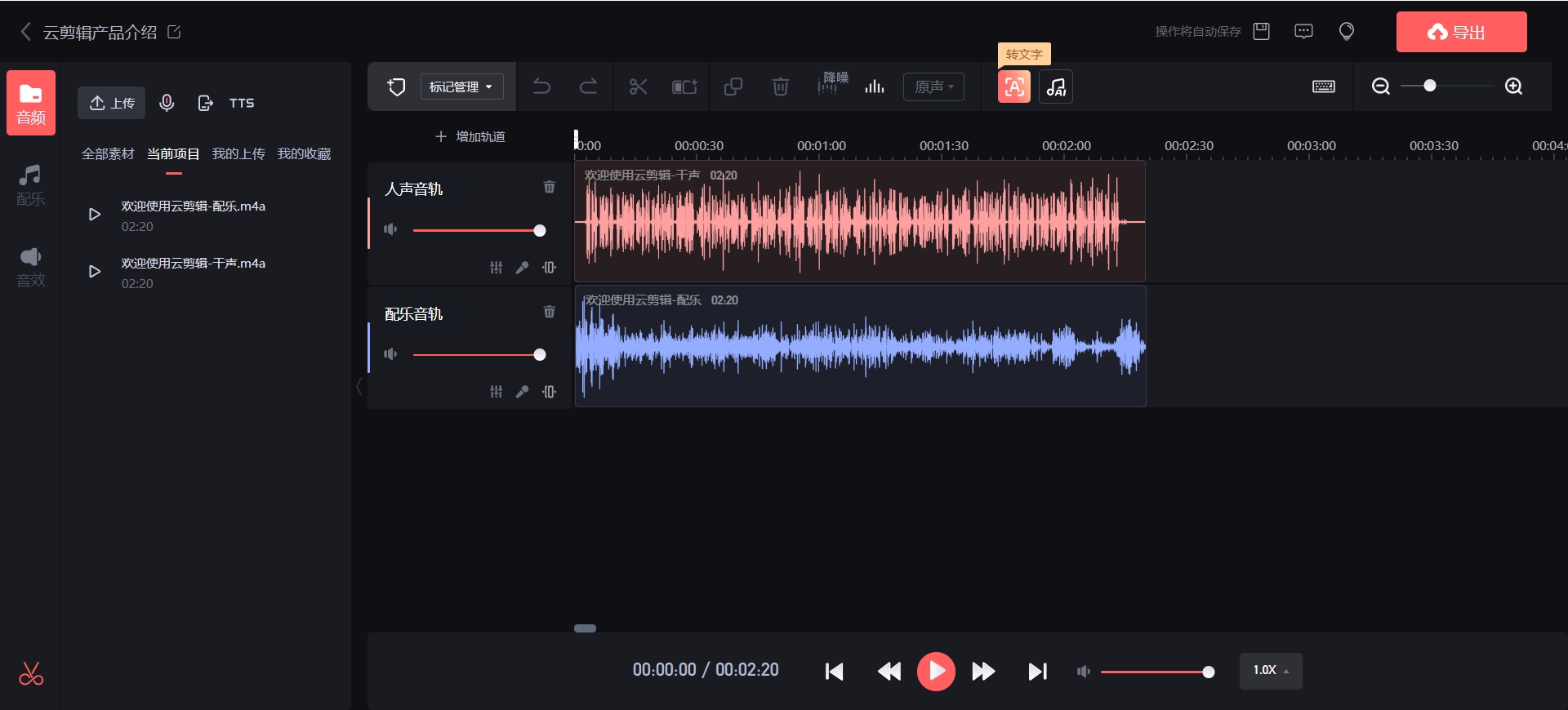The image size is (1568, 710).
Task: Select the 配乐 sidebar tab
Action: click(31, 185)
